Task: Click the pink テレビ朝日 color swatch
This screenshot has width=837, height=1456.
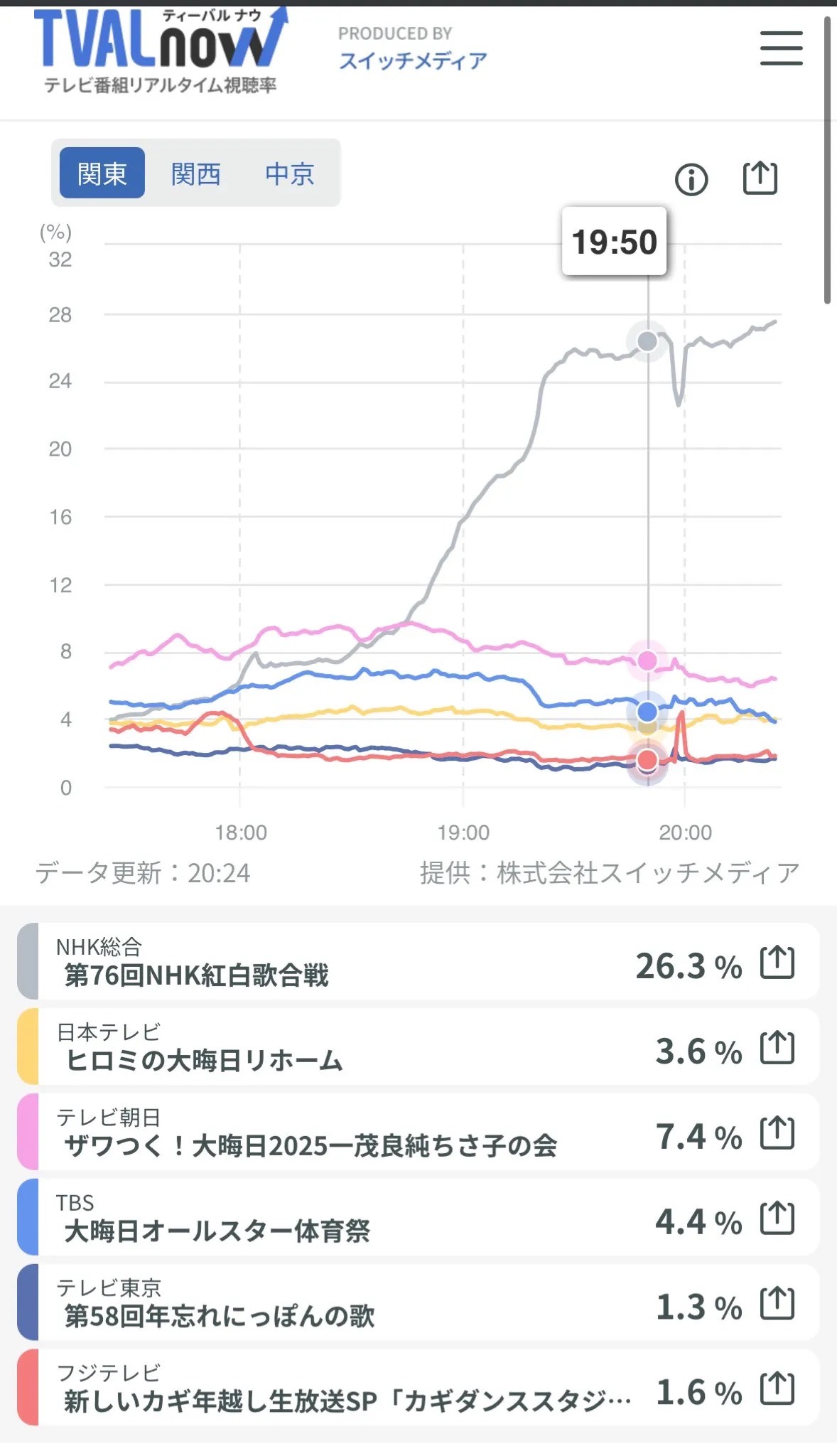Action: [28, 1132]
